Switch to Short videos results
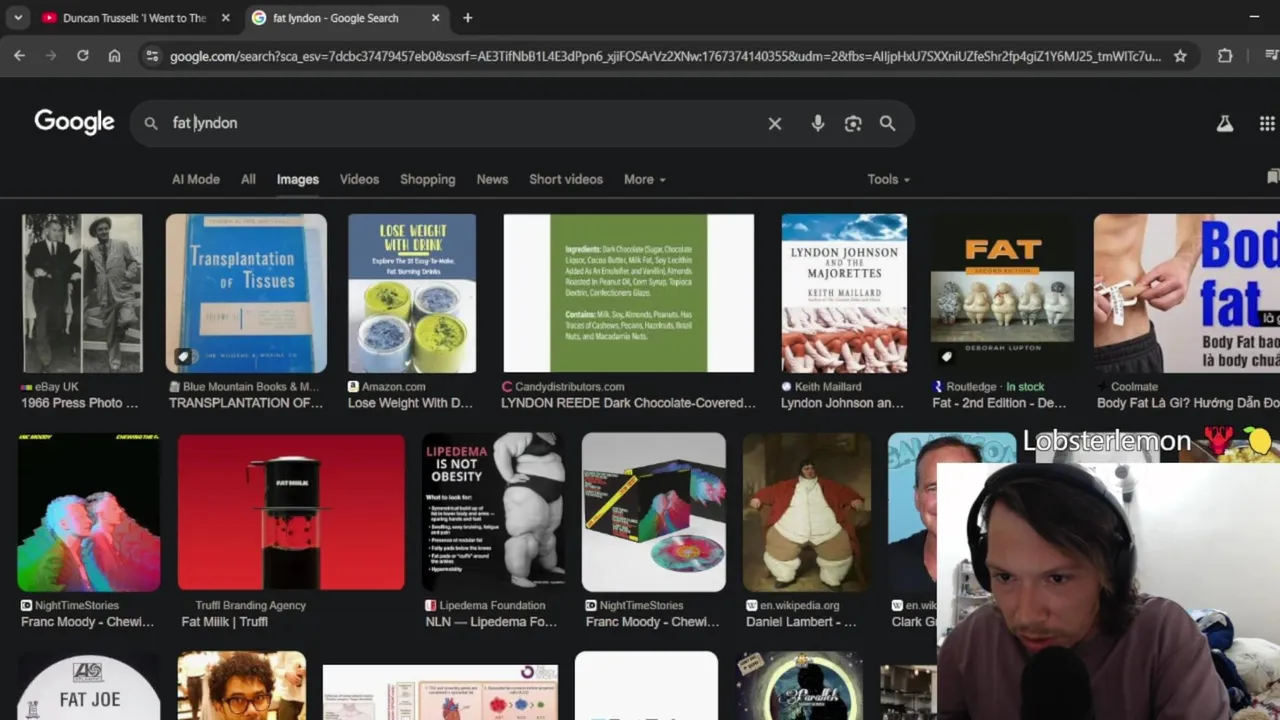The width and height of the screenshot is (1280, 720). tap(566, 179)
